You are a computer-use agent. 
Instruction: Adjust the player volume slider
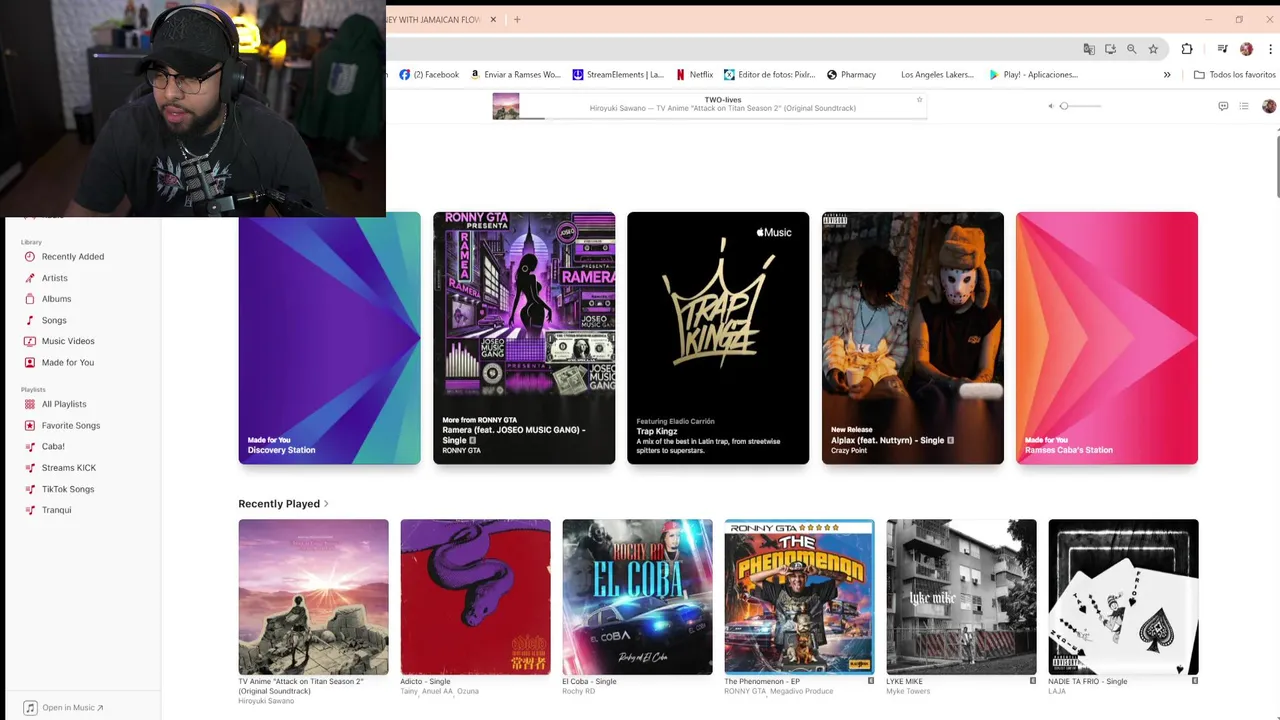(x=1080, y=106)
